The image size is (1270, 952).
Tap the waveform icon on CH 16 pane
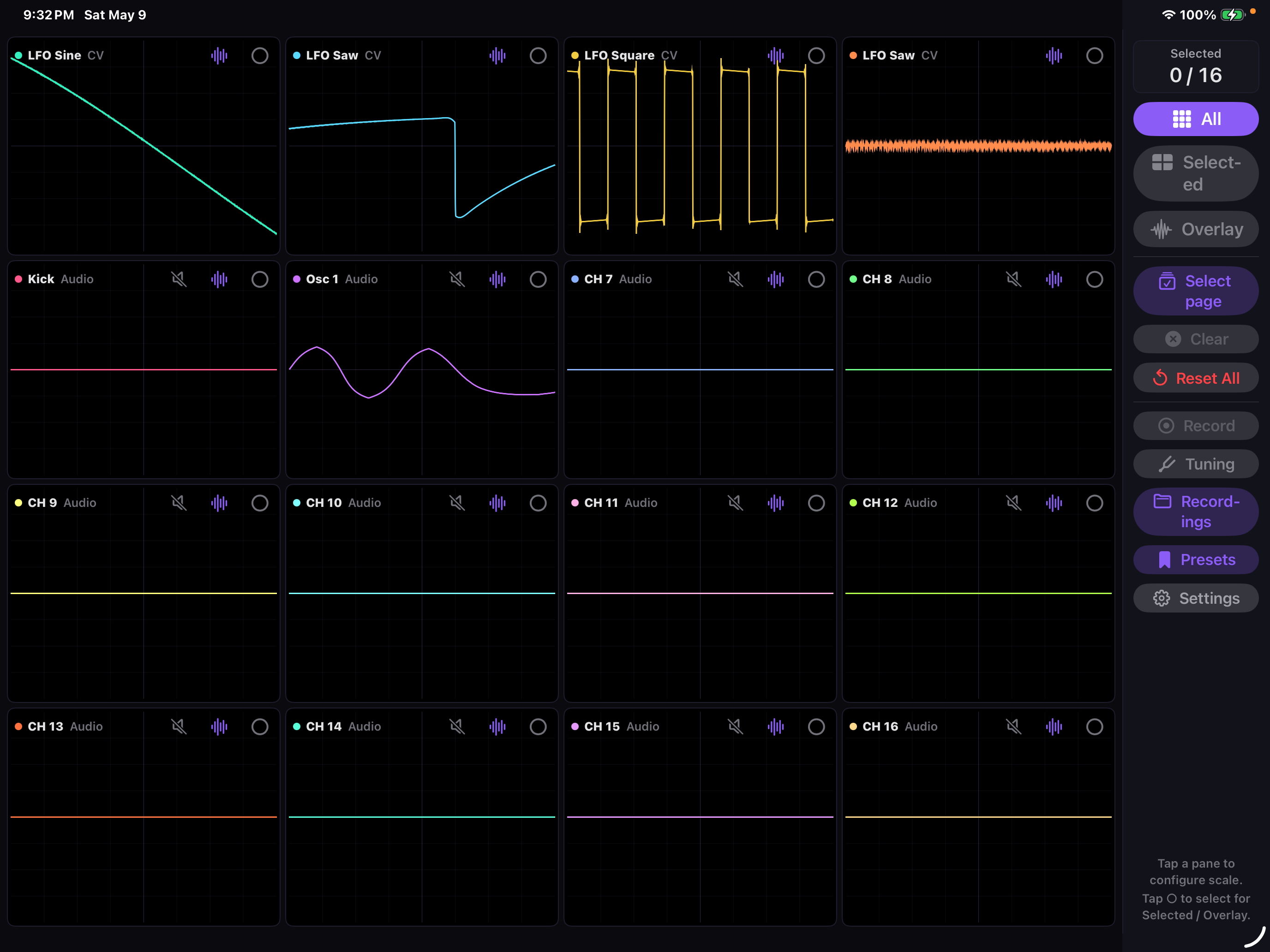(1054, 727)
